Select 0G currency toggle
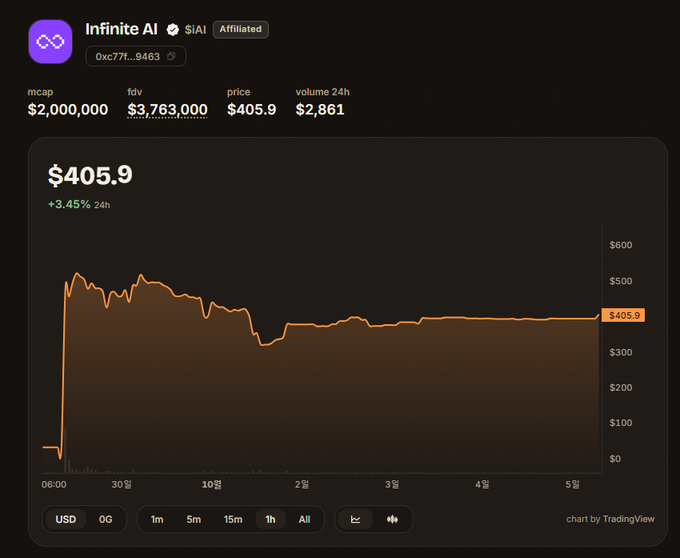Viewport: 680px width, 558px height. [105, 519]
